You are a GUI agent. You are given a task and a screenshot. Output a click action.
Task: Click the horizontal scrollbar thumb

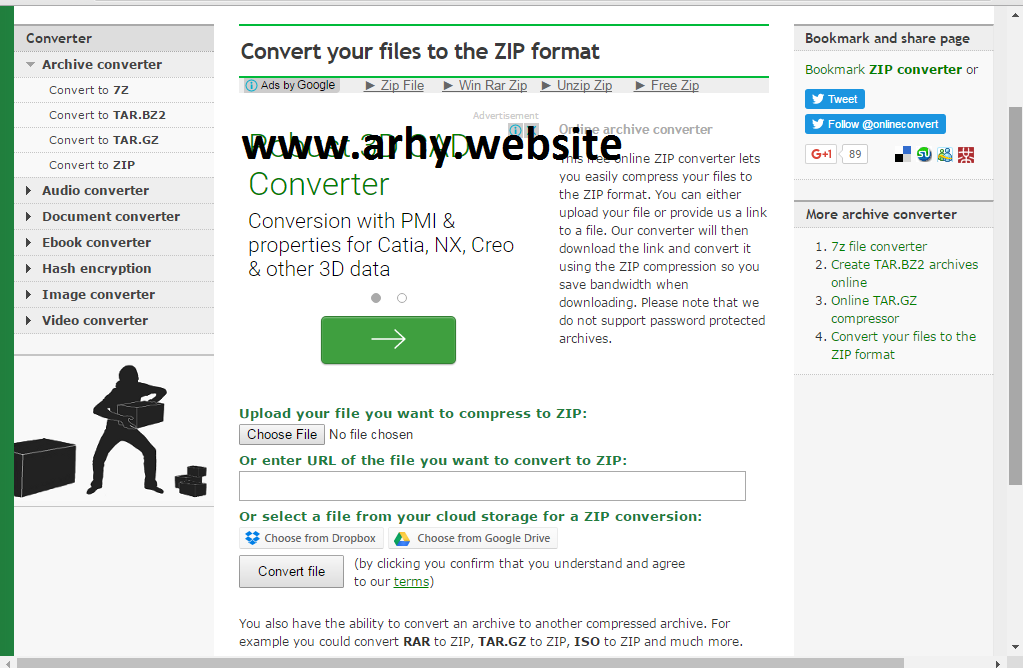460,663
